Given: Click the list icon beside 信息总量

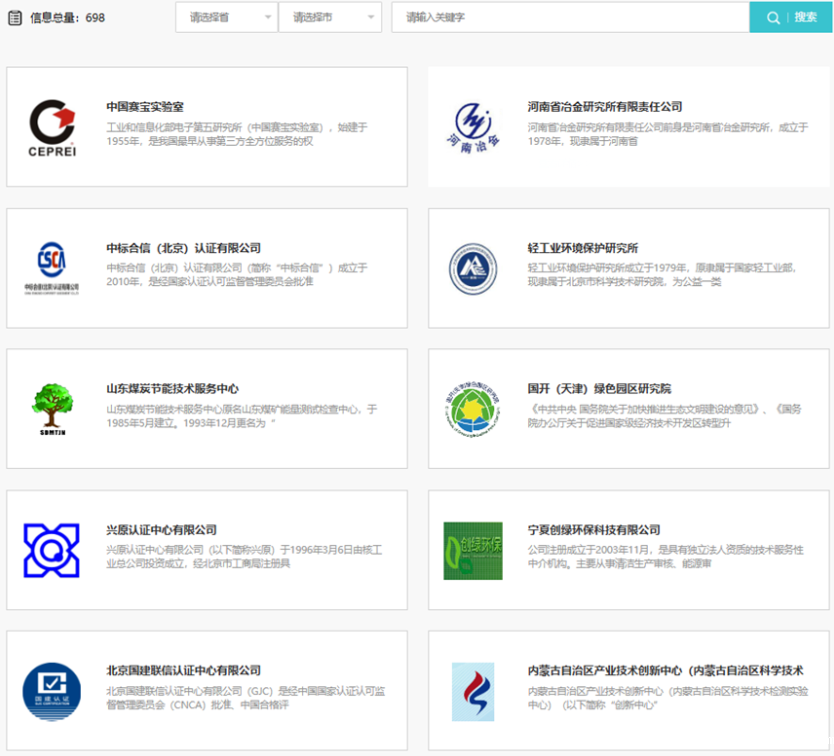Looking at the screenshot, I should [x=15, y=17].
